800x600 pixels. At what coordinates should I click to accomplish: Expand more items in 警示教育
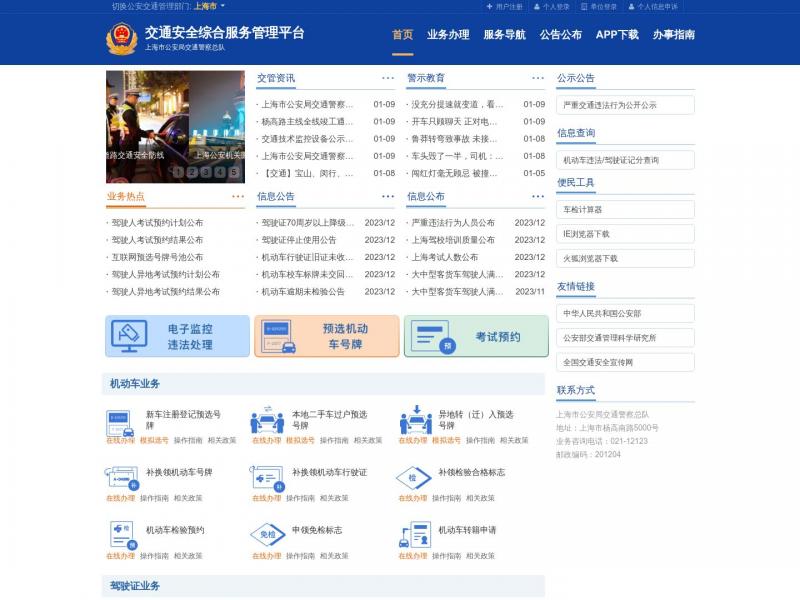click(538, 78)
